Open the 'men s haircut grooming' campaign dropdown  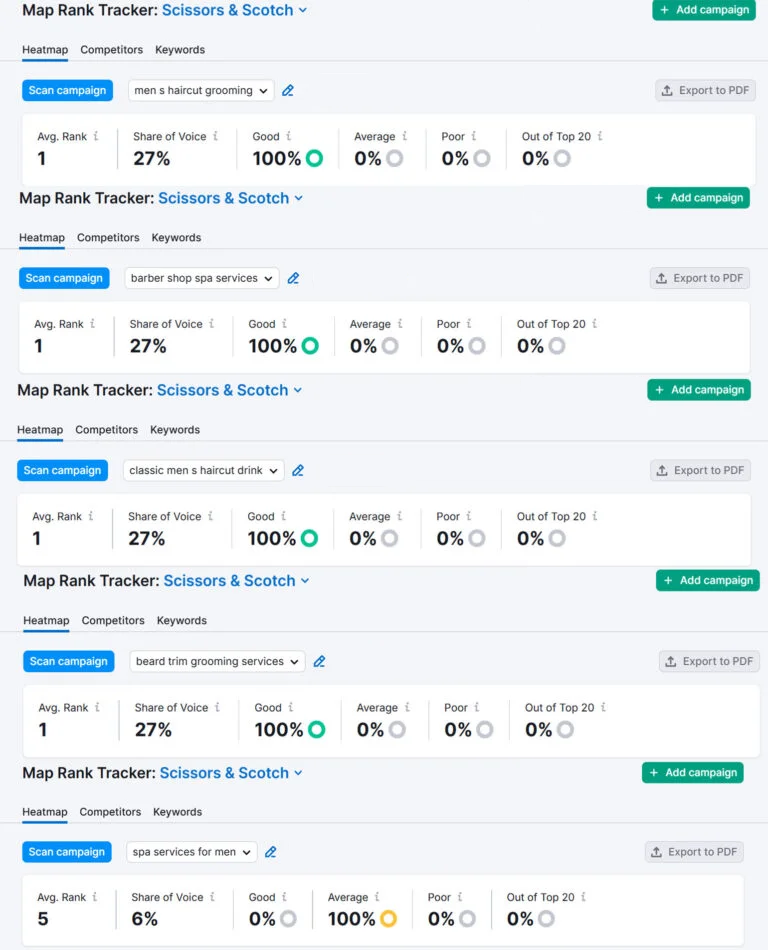(201, 91)
